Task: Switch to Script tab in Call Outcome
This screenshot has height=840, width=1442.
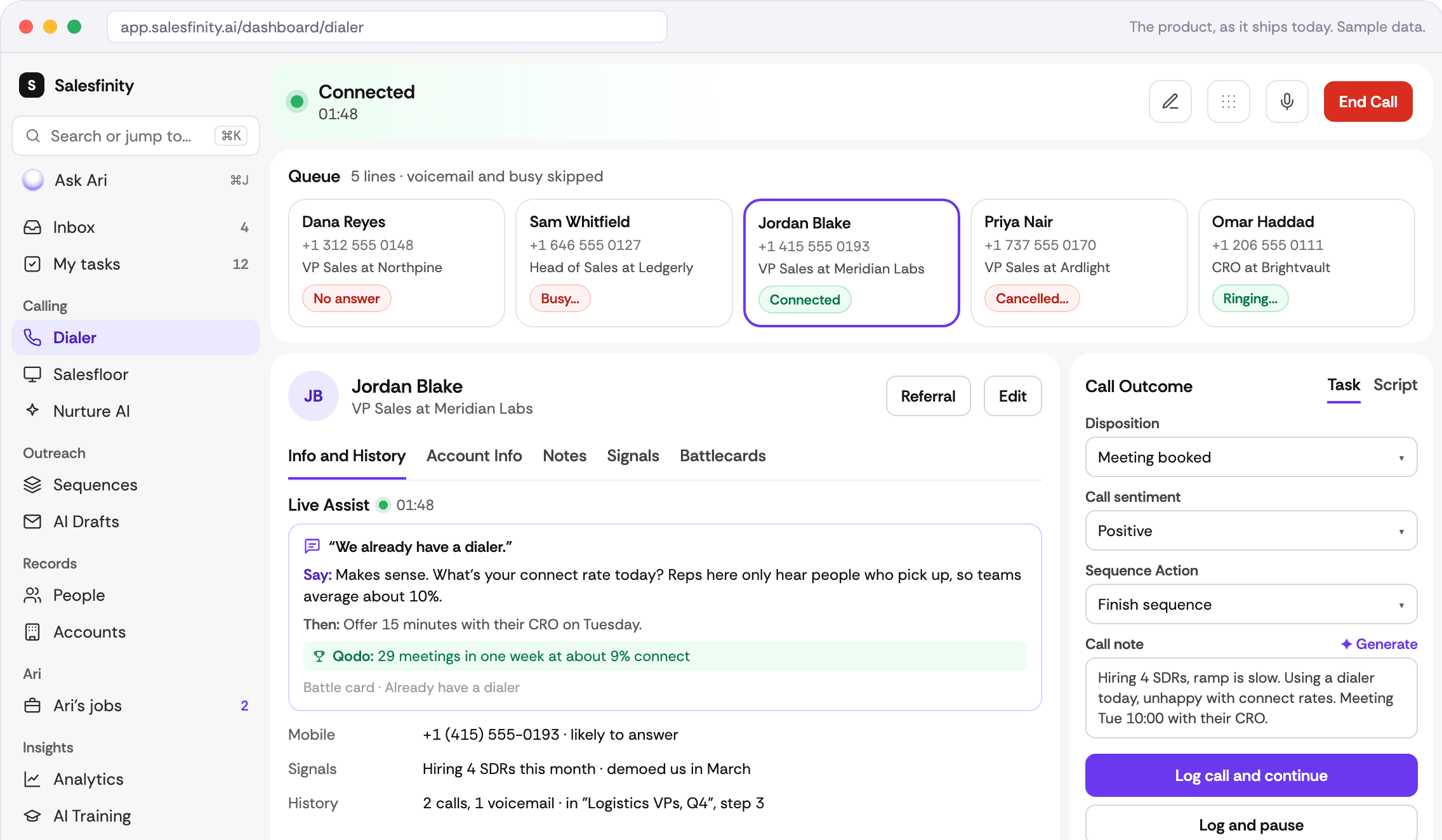Action: point(1395,385)
